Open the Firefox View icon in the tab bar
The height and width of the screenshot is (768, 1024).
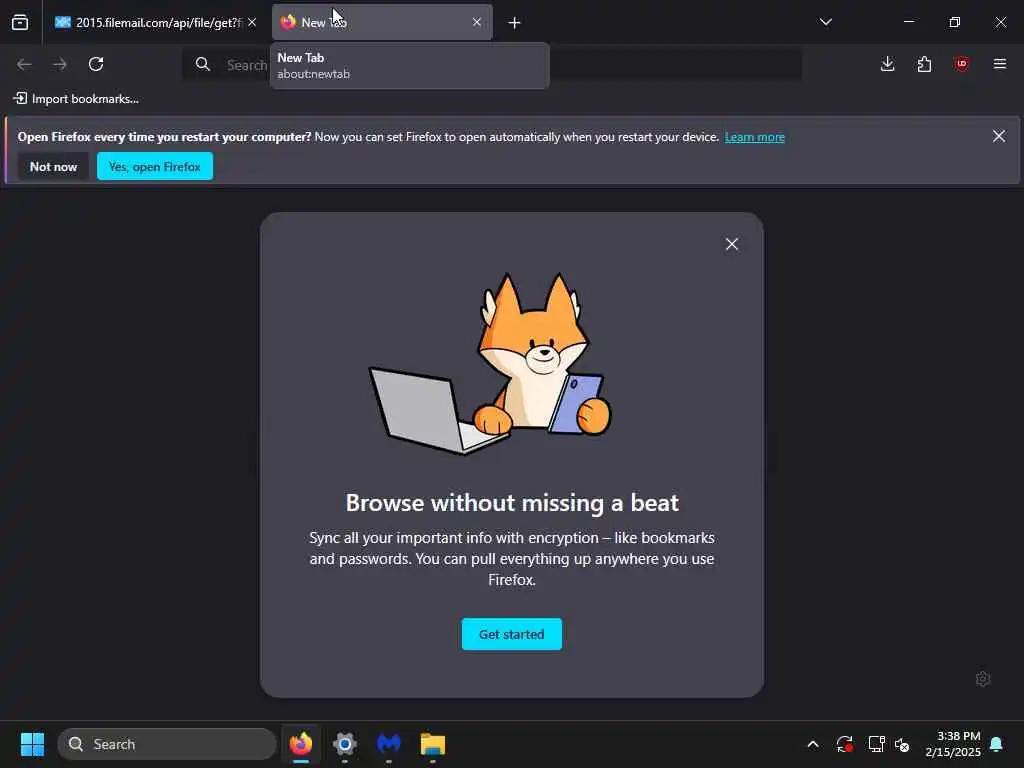pyautogui.click(x=20, y=22)
